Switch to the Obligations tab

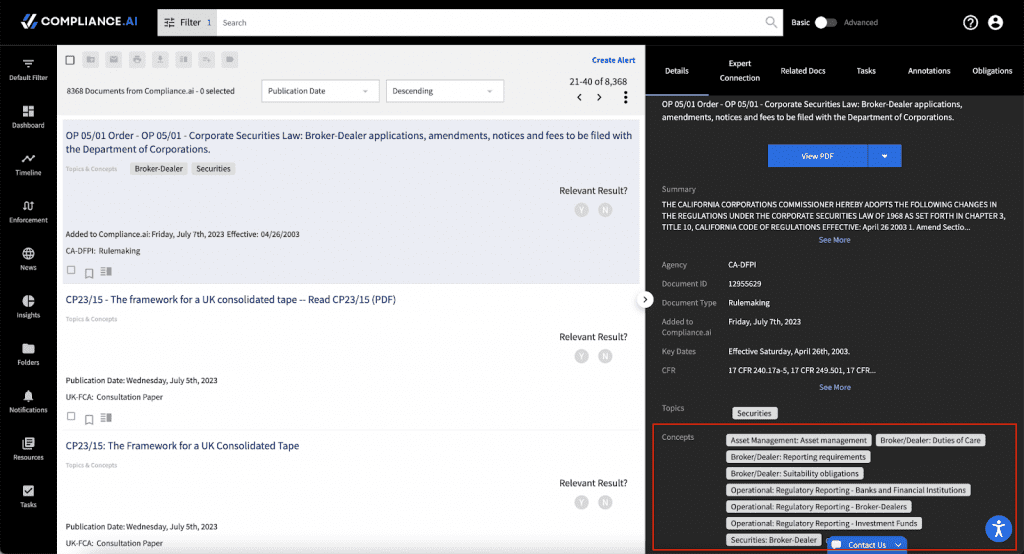992,71
